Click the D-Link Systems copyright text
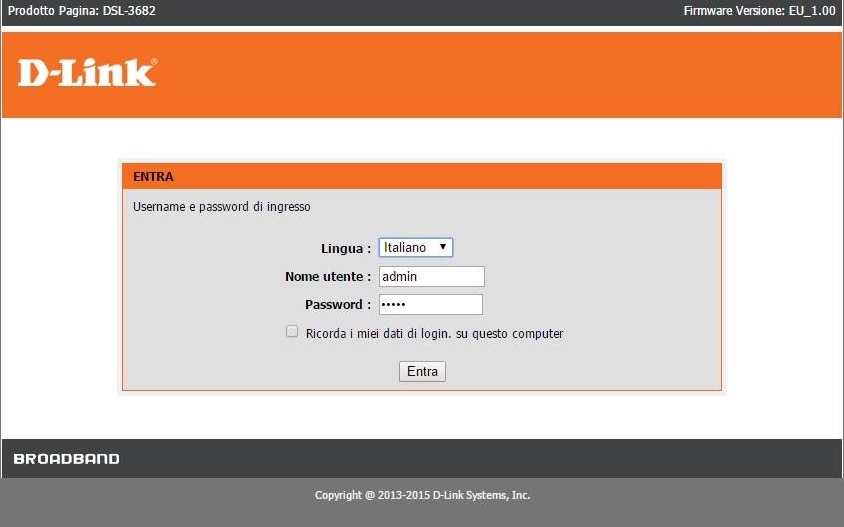 pos(422,495)
